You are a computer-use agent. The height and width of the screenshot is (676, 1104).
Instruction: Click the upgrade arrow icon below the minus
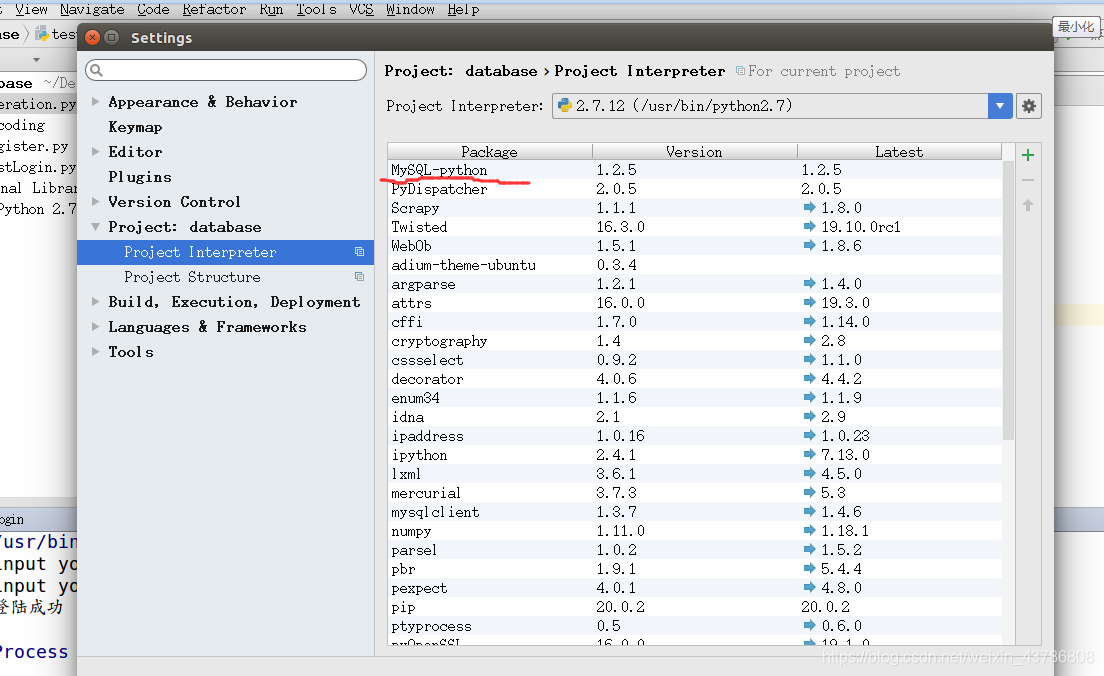(1028, 205)
